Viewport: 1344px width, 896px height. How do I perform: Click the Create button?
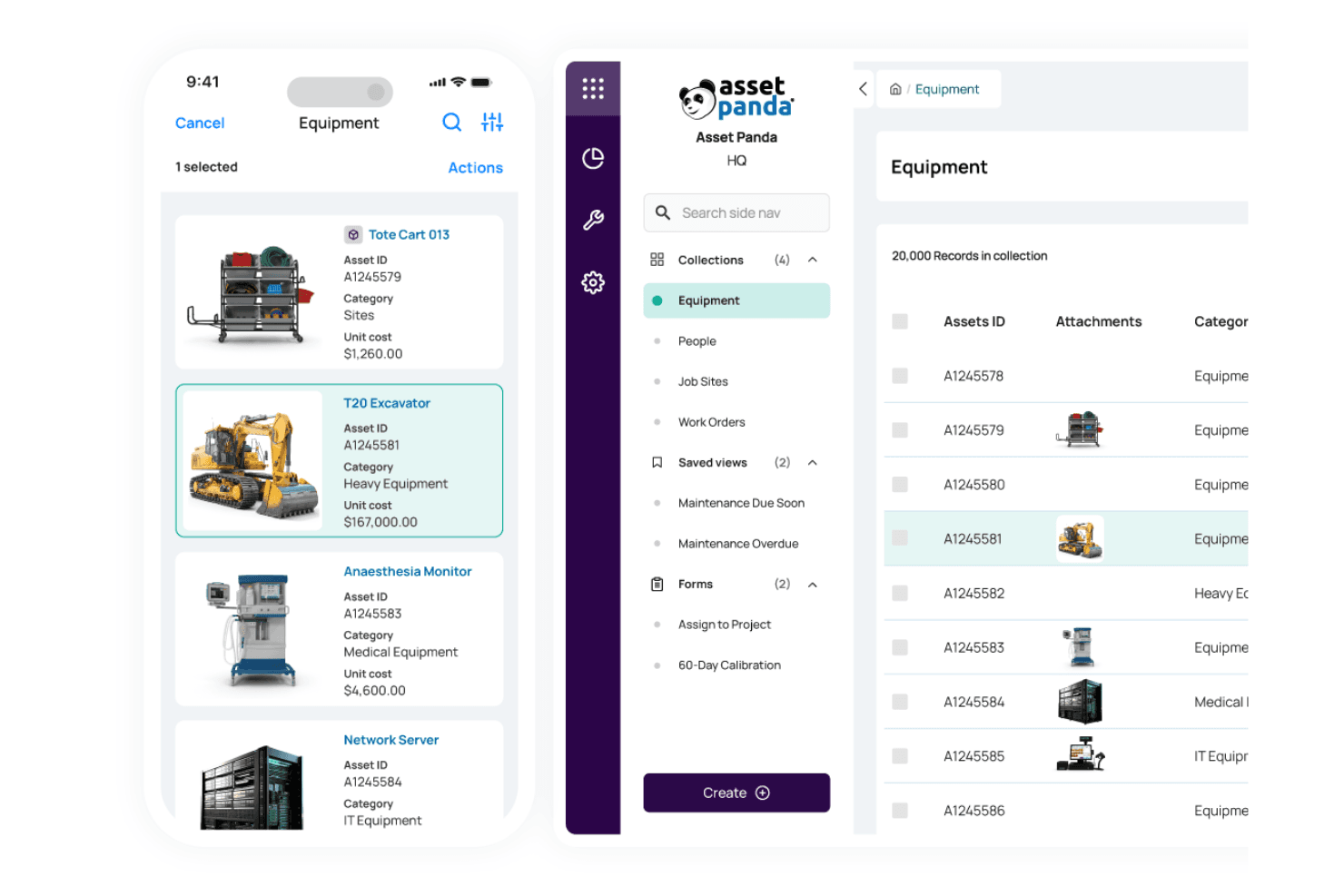tap(736, 793)
